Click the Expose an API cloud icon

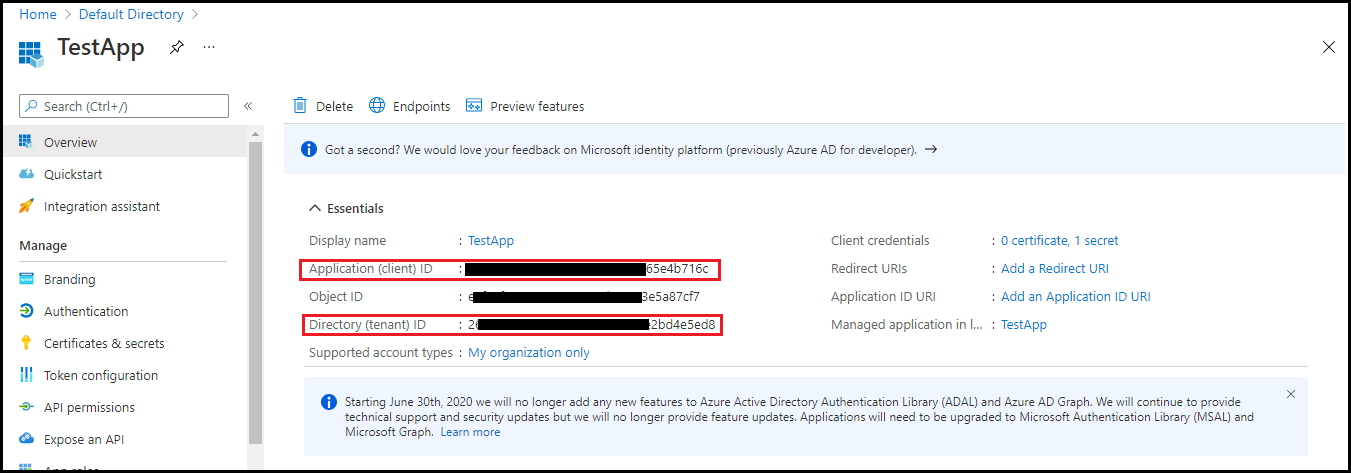[x=26, y=439]
